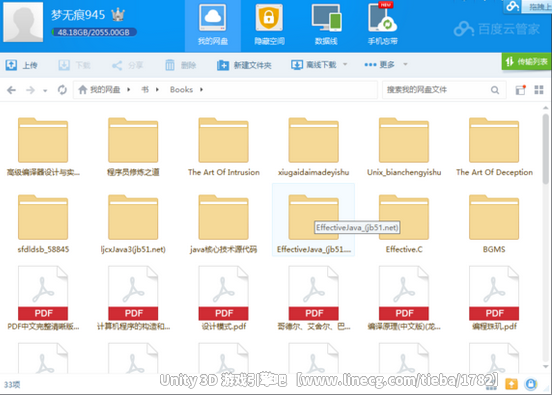Select the xiugaidaimadeyishu folder
This screenshot has width=552, height=399.
click(314, 147)
